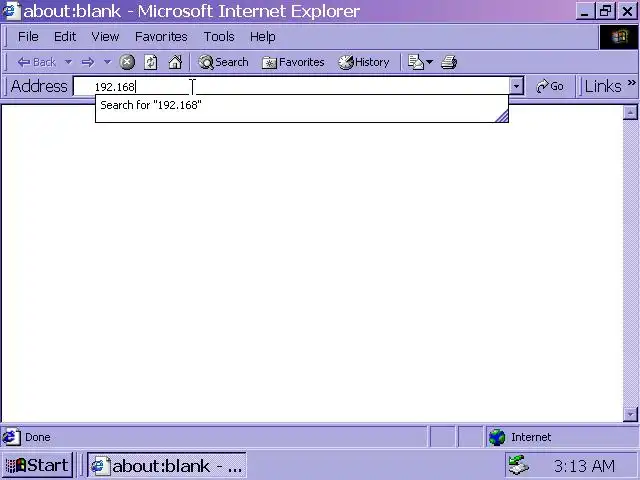Screen dimensions: 640x480
Task: Click the Internet Explorer title bar icon
Action: point(10,11)
